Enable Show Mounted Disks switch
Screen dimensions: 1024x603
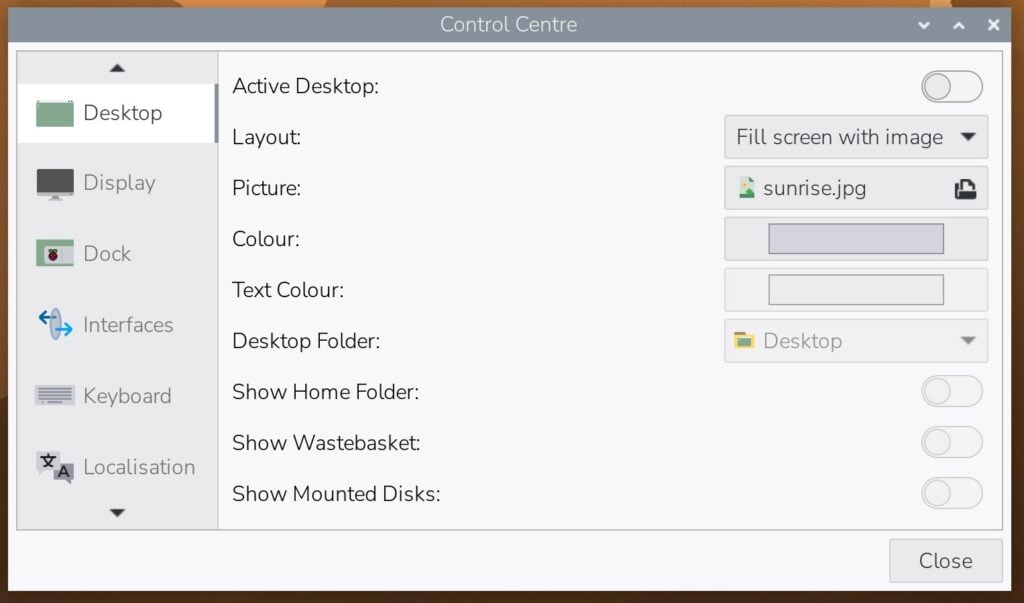tap(952, 494)
